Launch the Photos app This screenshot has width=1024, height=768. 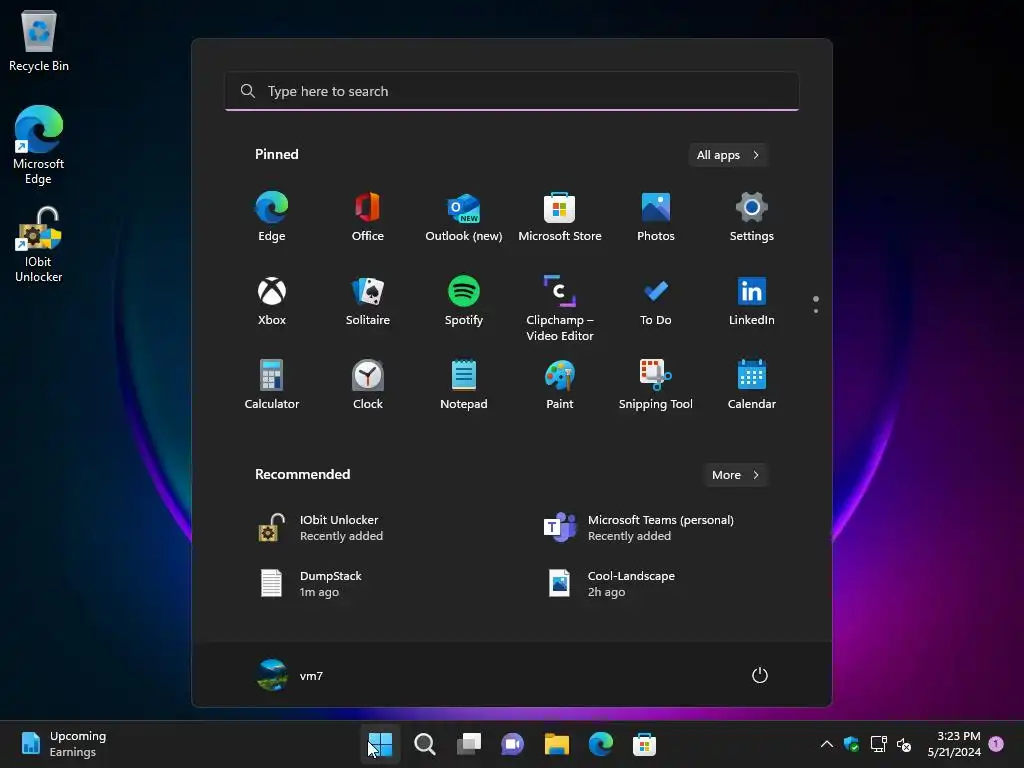coord(656,217)
